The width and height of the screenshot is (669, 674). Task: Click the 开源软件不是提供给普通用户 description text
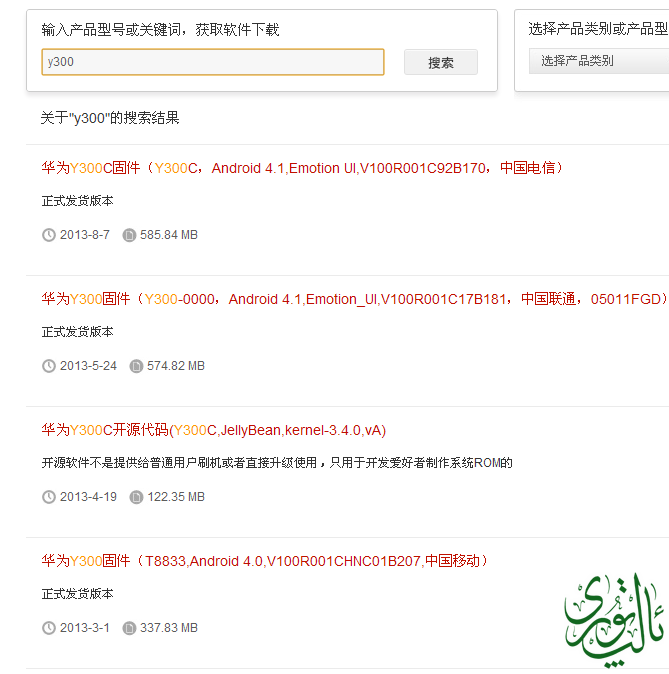pyautogui.click(x=277, y=463)
